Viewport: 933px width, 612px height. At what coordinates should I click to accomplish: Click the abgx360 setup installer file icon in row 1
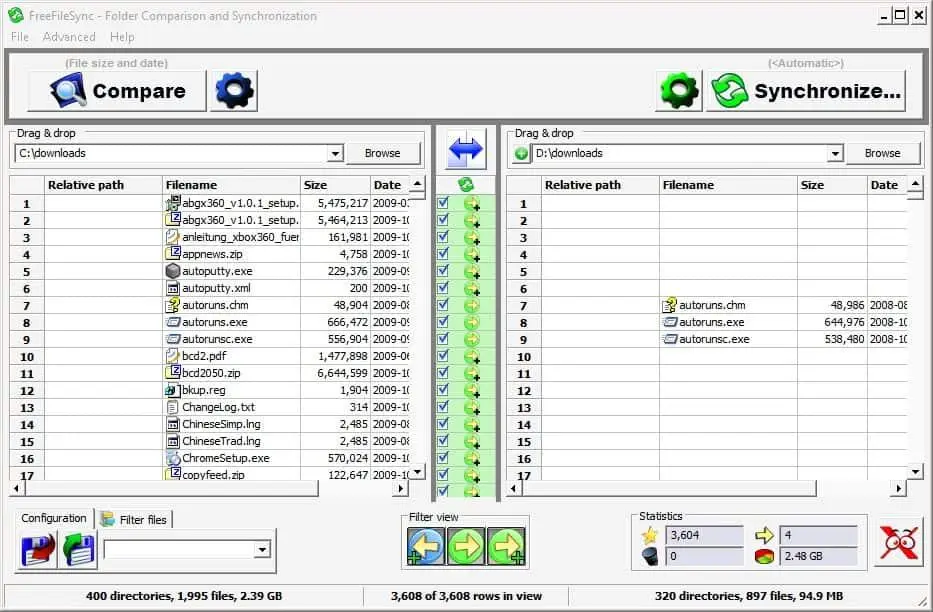pos(173,203)
